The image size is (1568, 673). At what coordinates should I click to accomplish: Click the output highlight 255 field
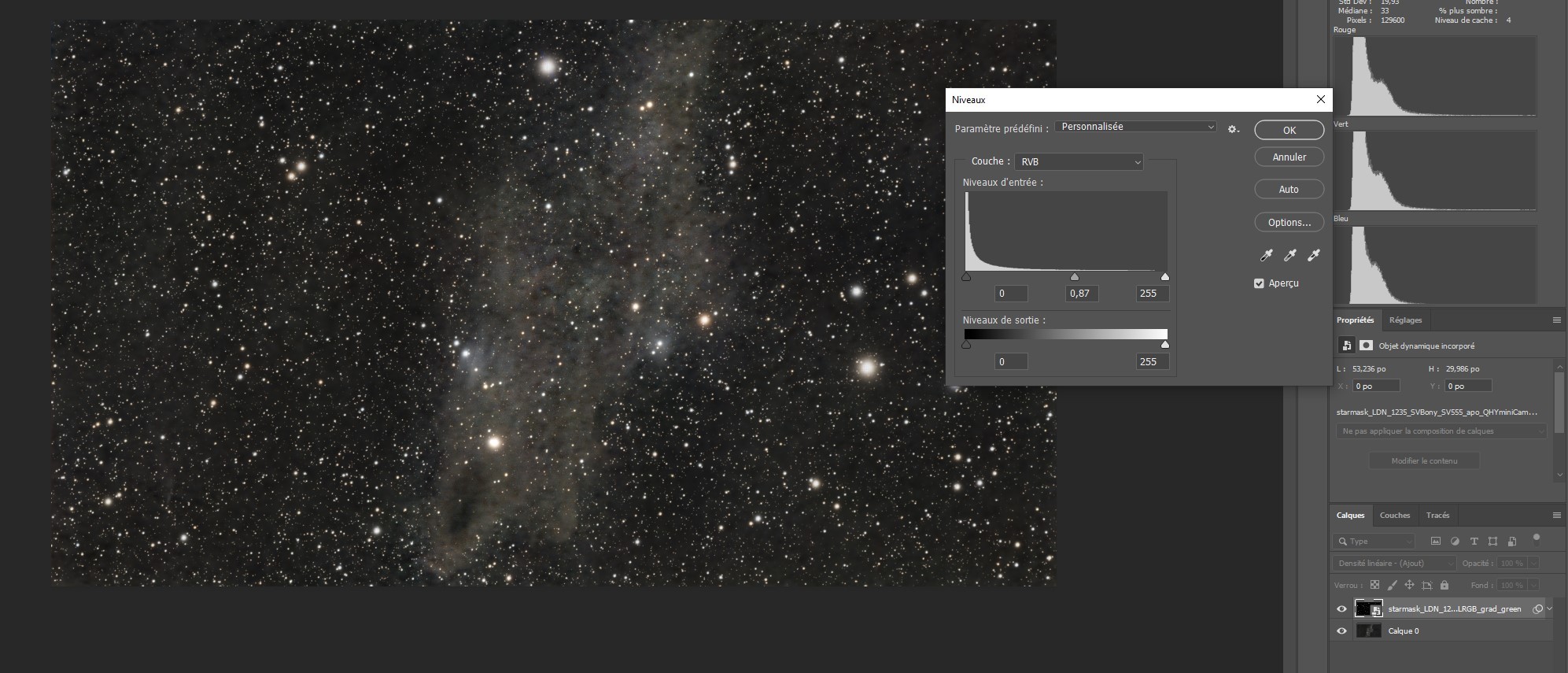tap(1152, 361)
